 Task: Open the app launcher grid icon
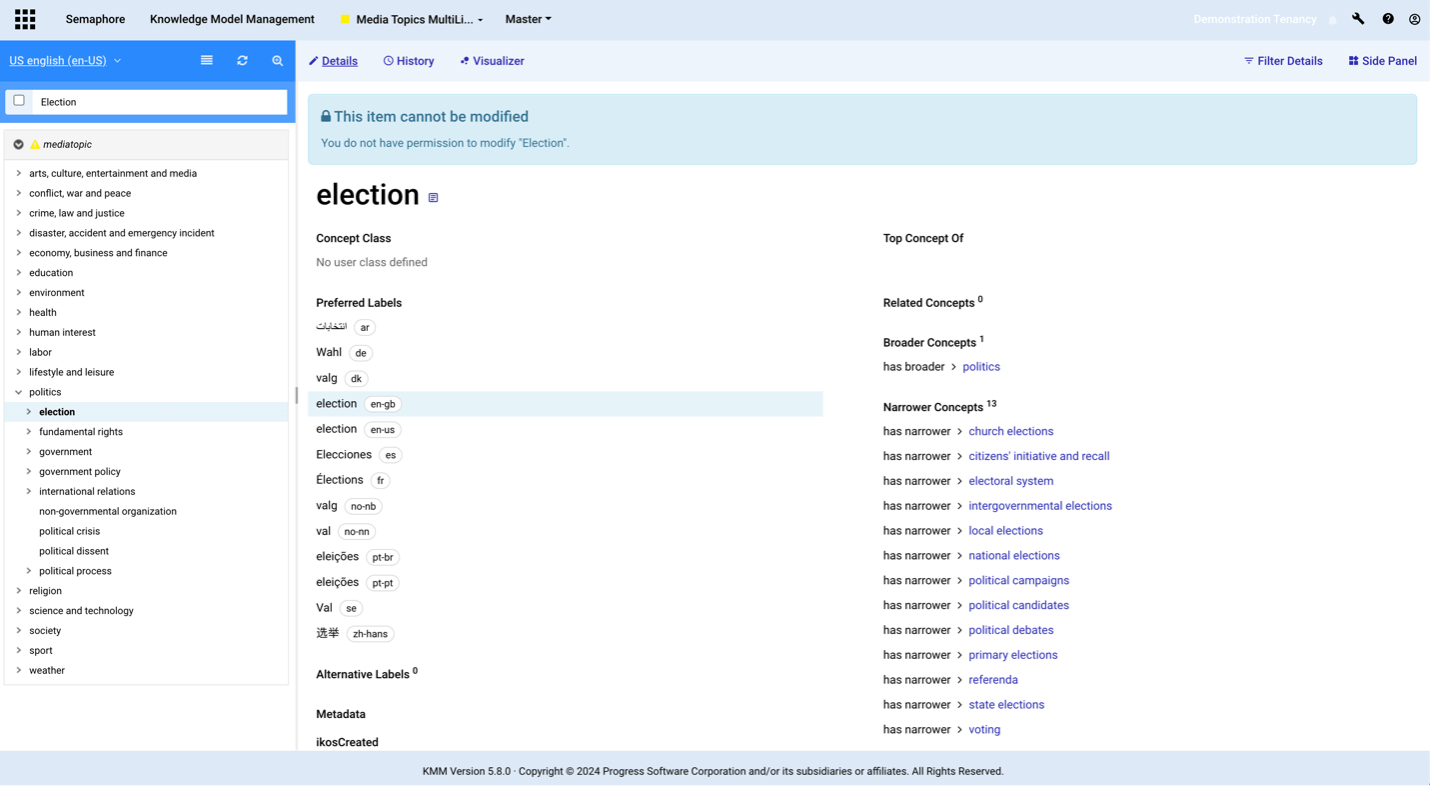click(25, 19)
